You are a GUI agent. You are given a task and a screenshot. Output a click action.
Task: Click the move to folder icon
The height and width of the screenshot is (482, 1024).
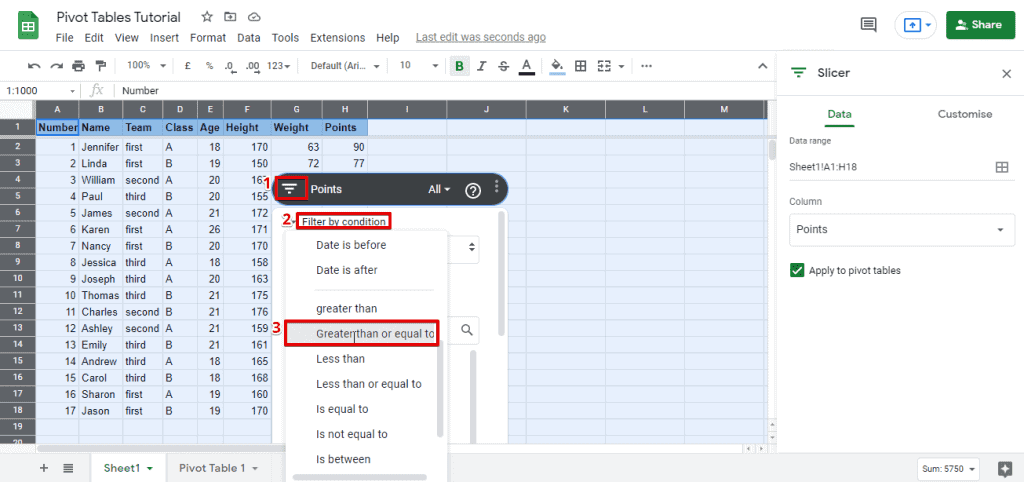[230, 17]
